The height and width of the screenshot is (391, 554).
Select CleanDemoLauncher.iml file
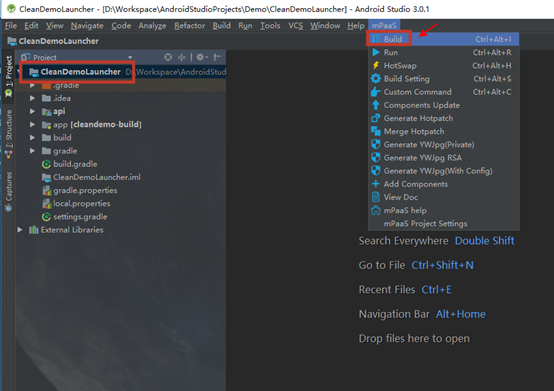[x=97, y=177]
